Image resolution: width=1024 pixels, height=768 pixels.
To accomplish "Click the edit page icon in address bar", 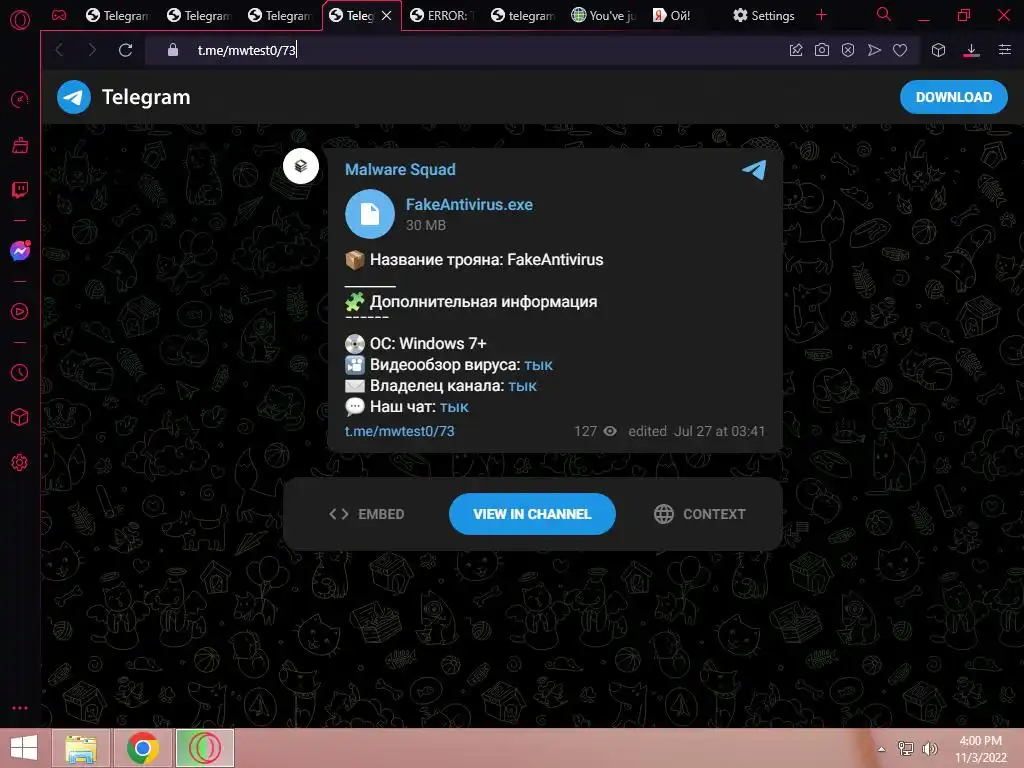I will click(x=795, y=50).
